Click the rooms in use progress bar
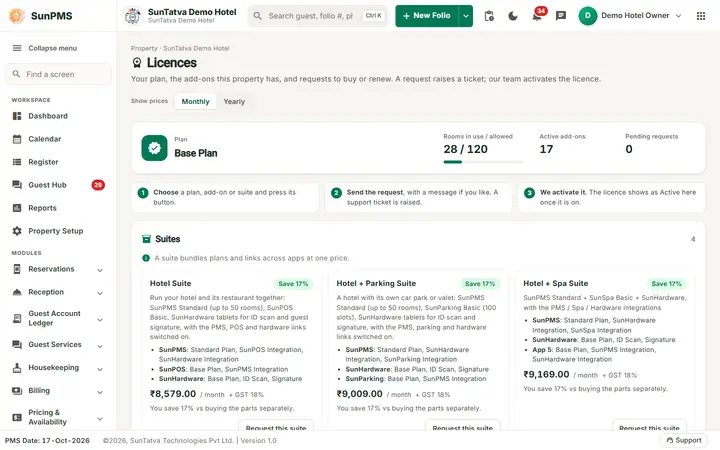This screenshot has width=720, height=450. (x=483, y=162)
